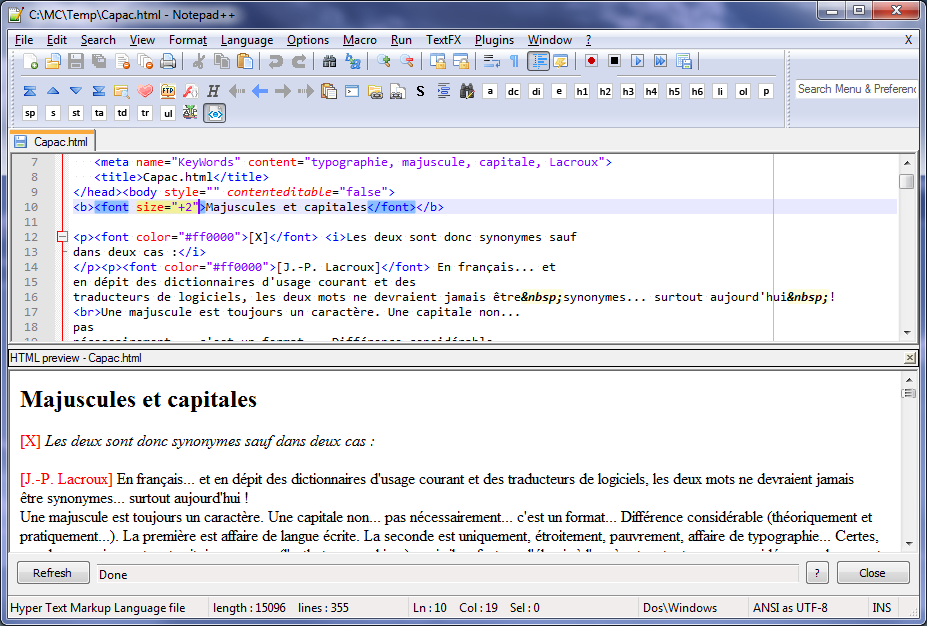The width and height of the screenshot is (927, 626).
Task: Click the FTP toolbar icon
Action: click(168, 91)
